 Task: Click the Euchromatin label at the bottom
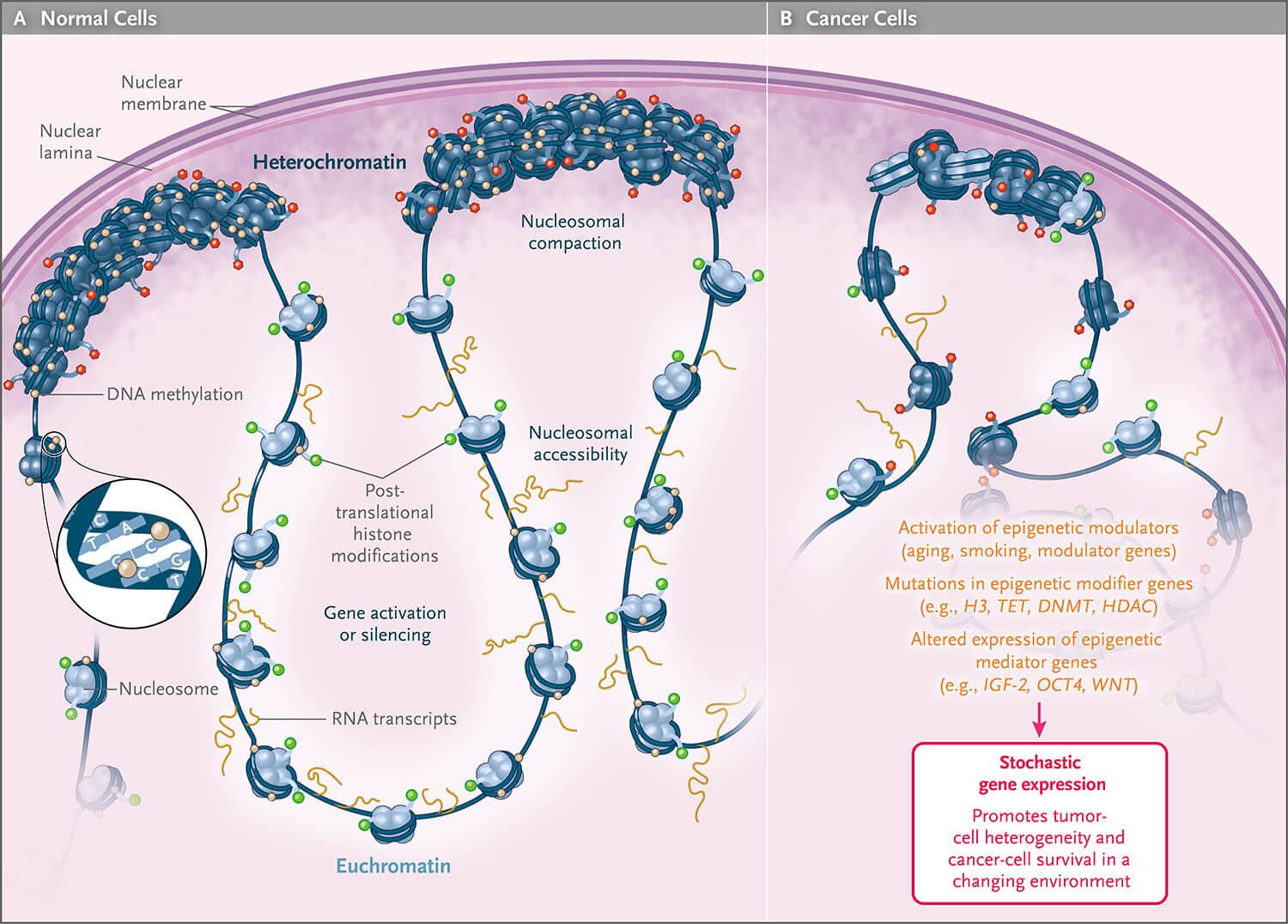[x=393, y=866]
